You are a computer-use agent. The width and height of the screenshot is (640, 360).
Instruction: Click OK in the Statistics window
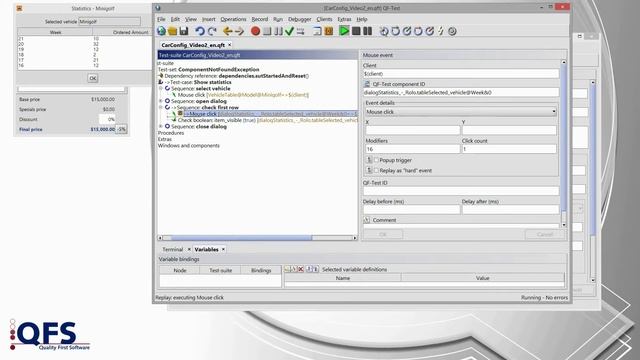pyautogui.click(x=93, y=78)
